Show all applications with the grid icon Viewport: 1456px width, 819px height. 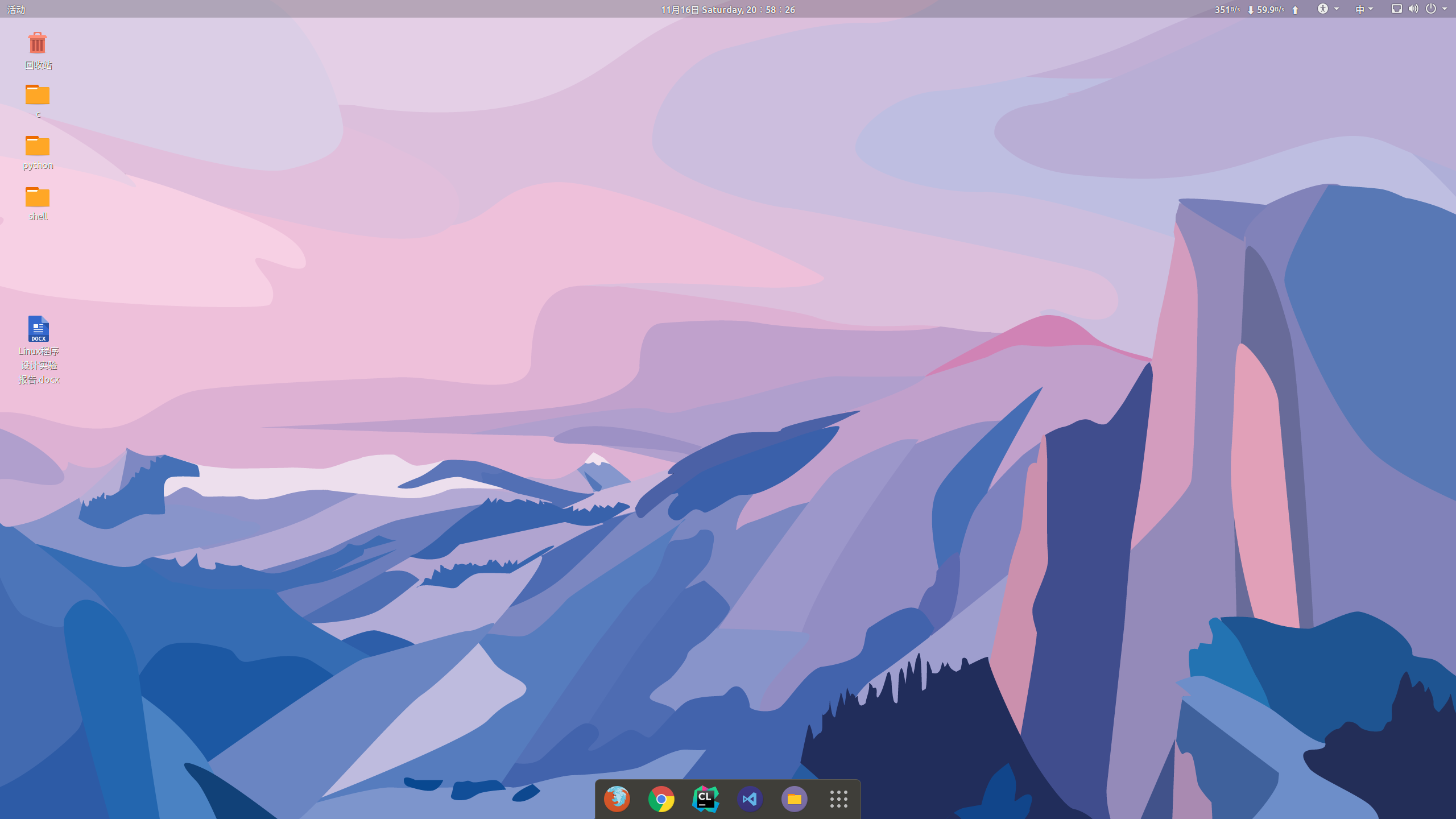pyautogui.click(x=839, y=799)
